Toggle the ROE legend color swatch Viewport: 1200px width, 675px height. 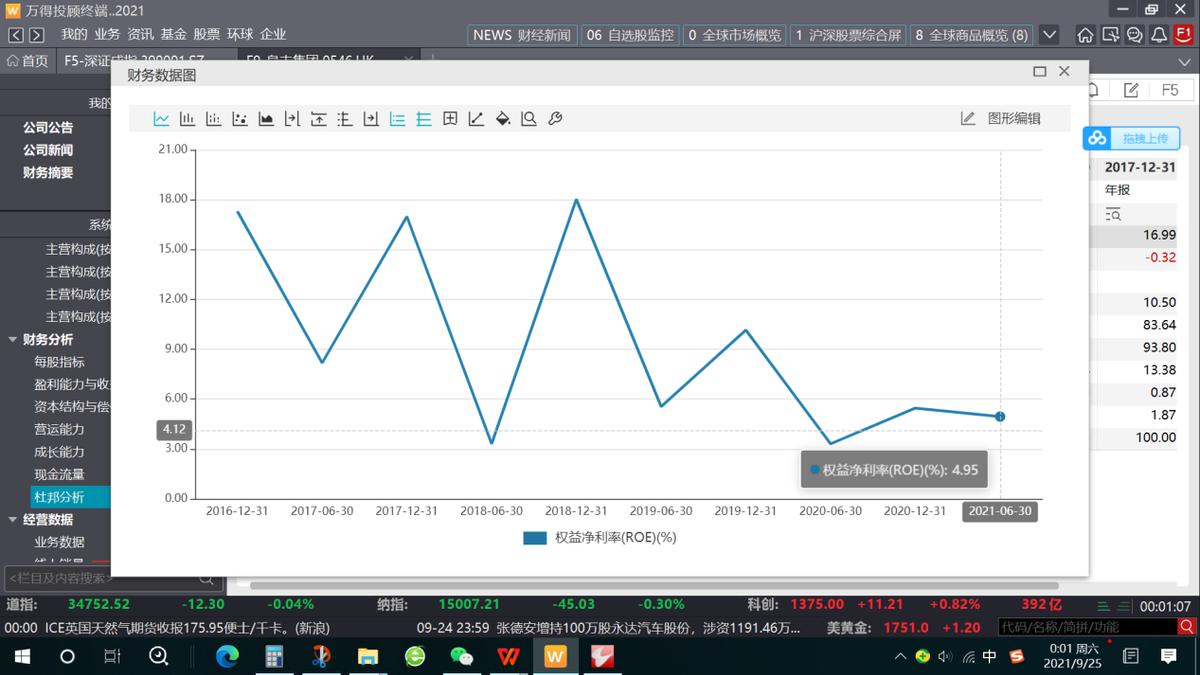pos(535,537)
